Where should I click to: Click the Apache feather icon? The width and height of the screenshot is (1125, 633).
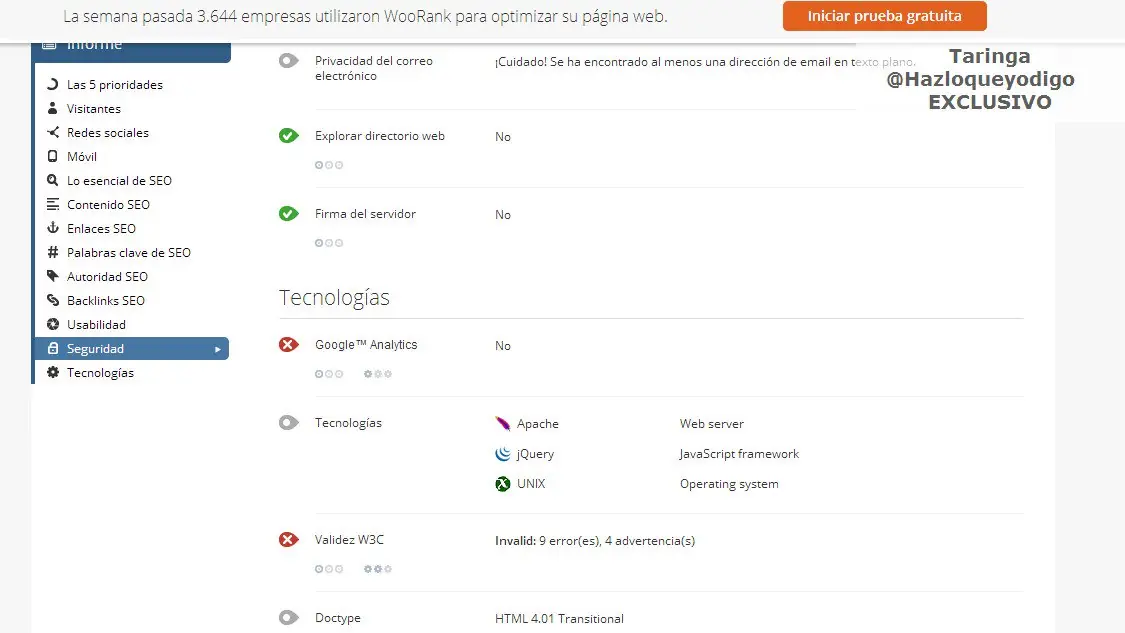pyautogui.click(x=503, y=424)
